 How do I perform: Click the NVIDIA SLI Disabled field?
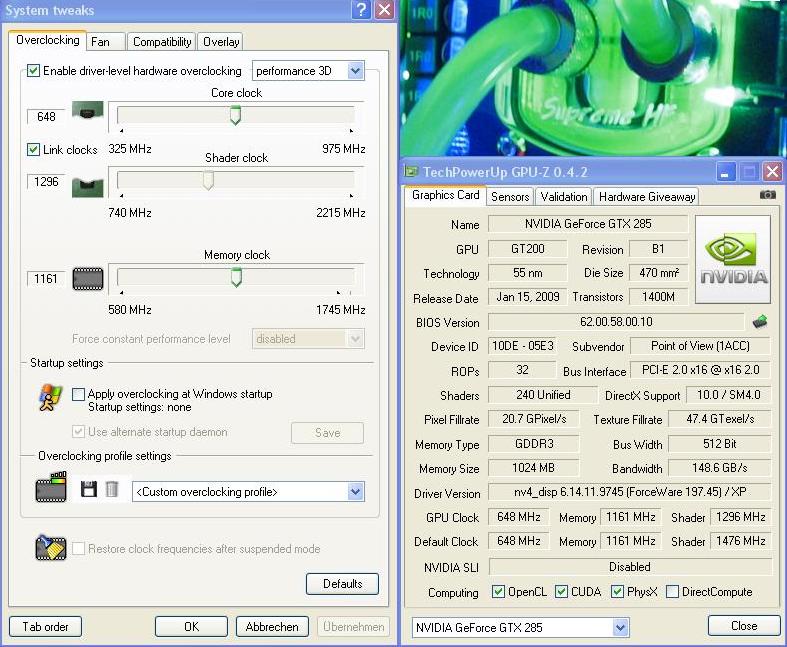tap(629, 567)
